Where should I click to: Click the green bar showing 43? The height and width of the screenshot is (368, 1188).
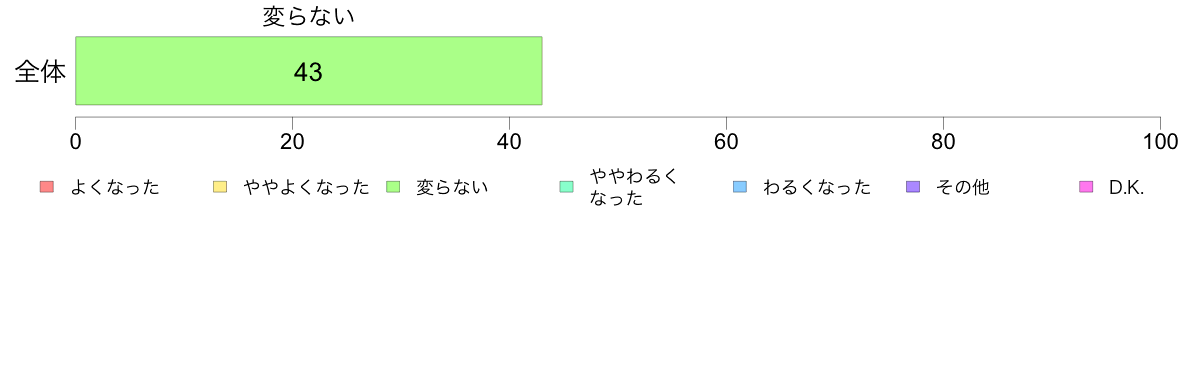(x=308, y=70)
